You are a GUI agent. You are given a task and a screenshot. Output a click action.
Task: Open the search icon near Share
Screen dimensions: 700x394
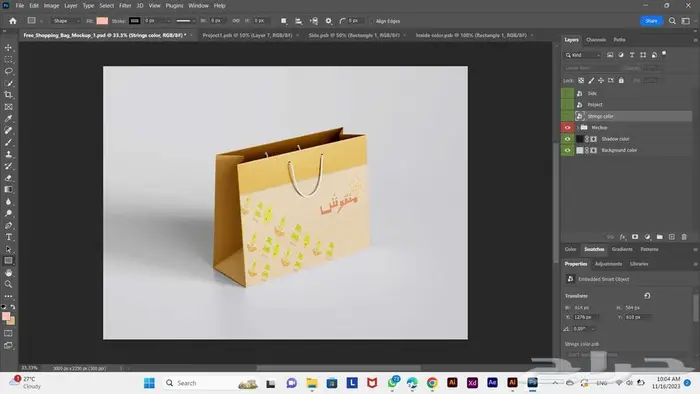click(672, 21)
